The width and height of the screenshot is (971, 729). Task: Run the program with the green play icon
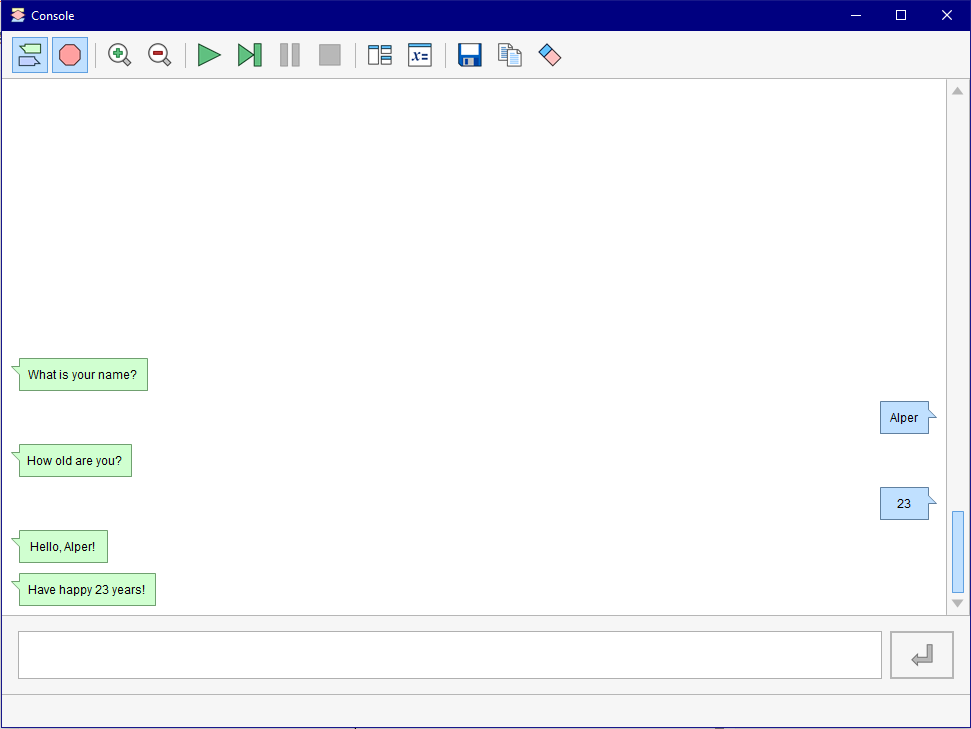209,55
